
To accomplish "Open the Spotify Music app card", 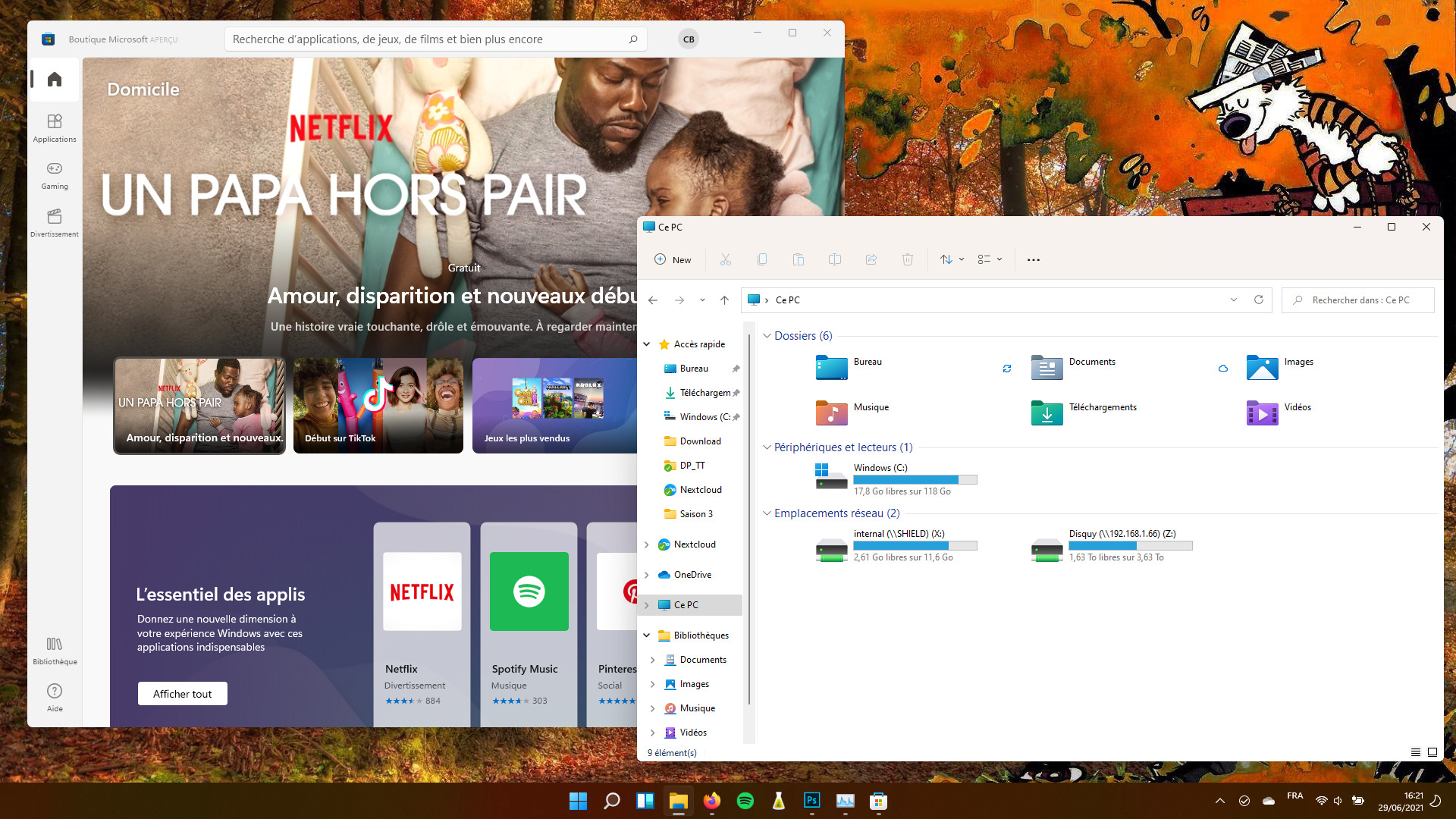I will (529, 623).
